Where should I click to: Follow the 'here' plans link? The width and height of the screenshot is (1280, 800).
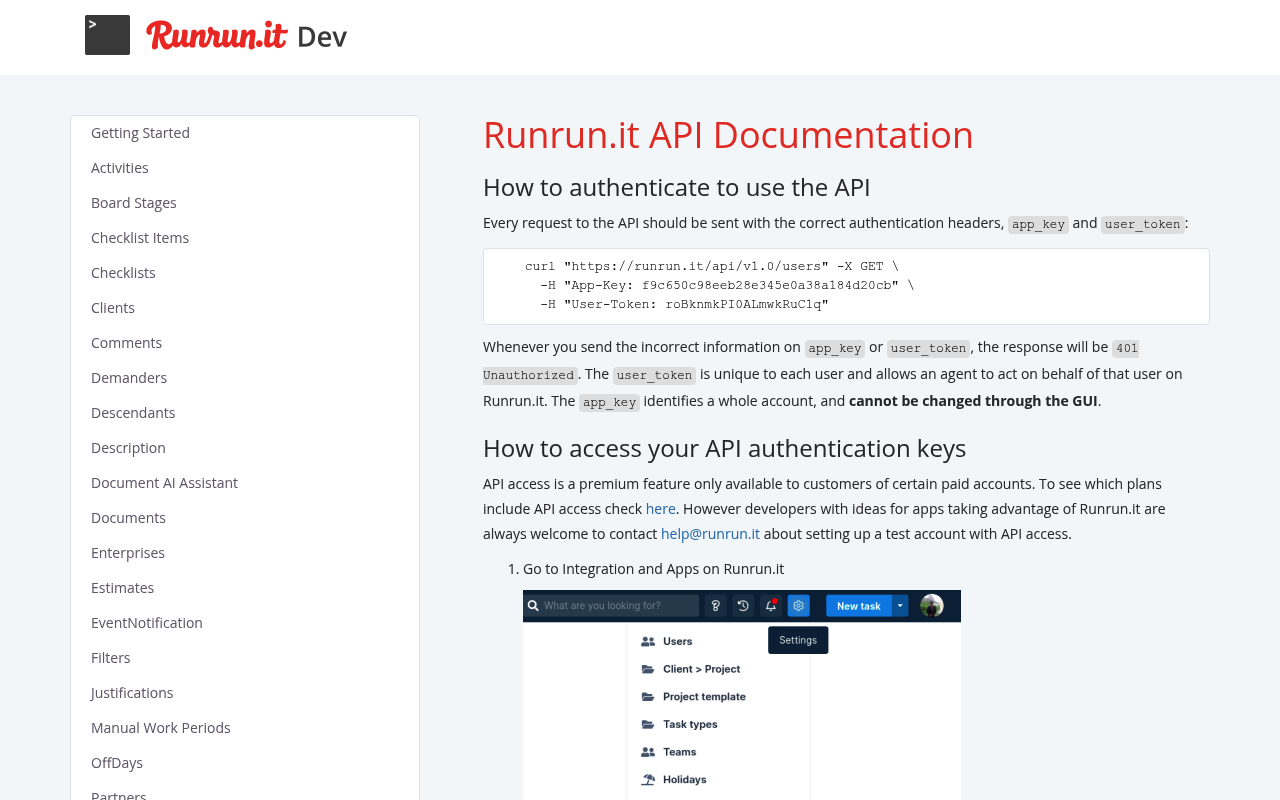click(660, 509)
